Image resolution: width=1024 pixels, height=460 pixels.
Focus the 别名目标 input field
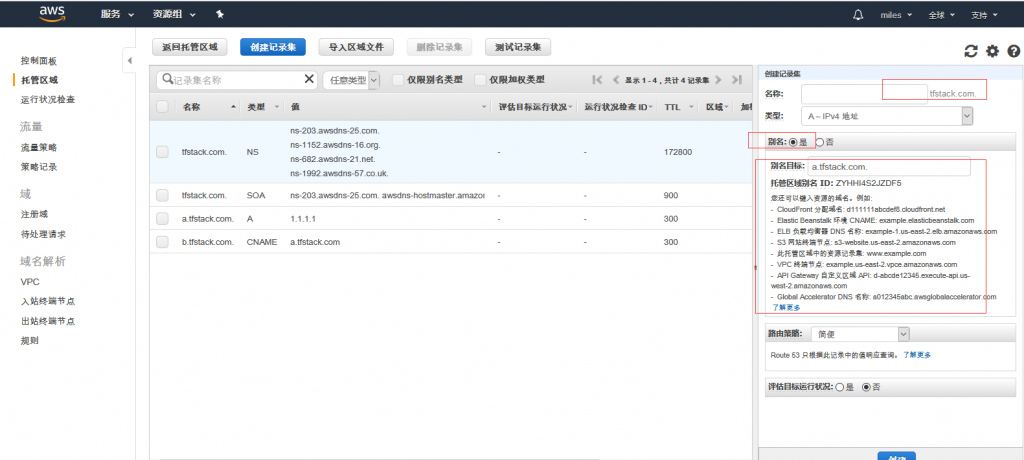(889, 167)
